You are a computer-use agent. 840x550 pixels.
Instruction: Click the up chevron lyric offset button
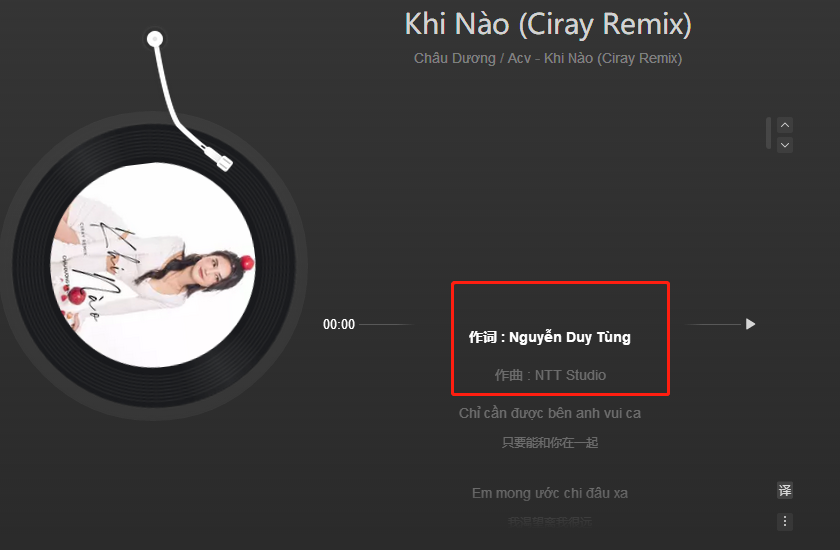[785, 125]
